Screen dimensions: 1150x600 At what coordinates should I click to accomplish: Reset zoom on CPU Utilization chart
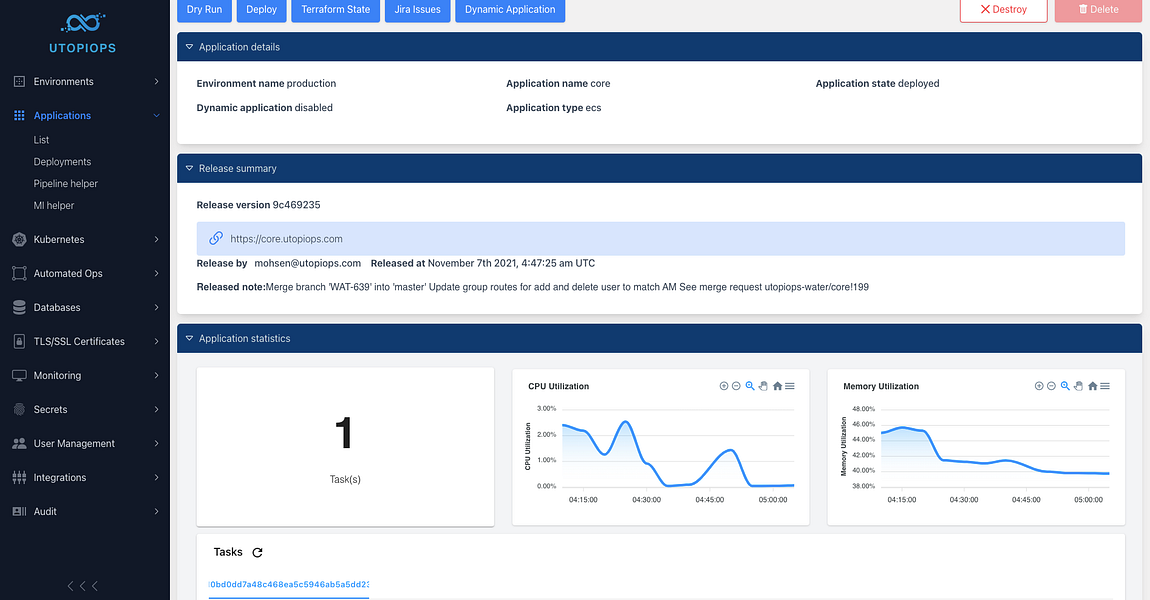pos(777,386)
